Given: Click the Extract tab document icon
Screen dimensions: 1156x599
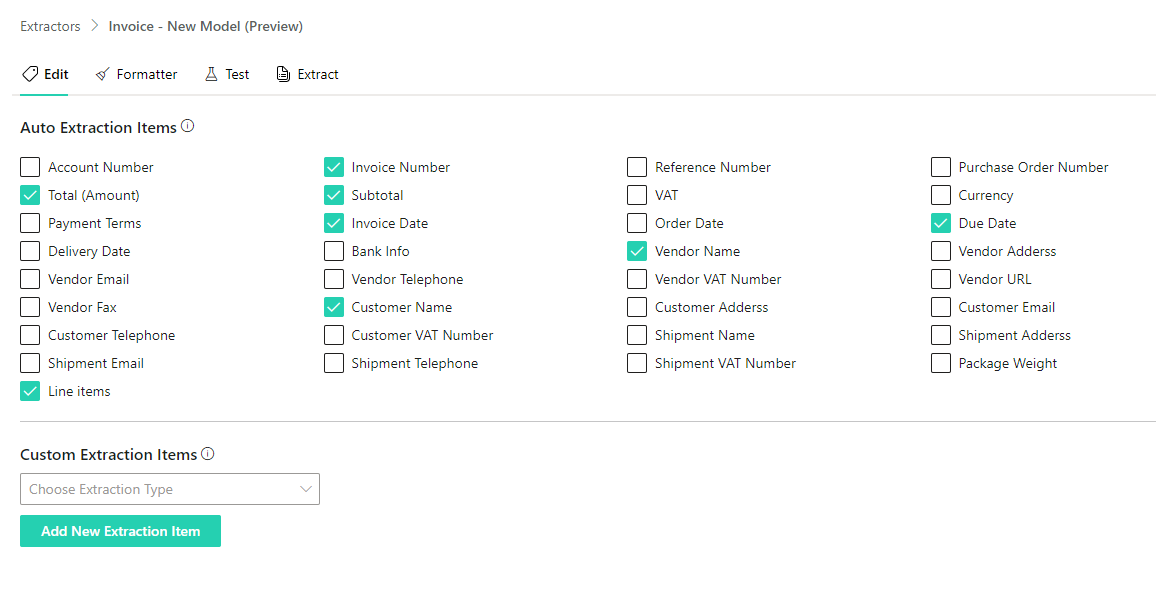Looking at the screenshot, I should click(x=284, y=74).
